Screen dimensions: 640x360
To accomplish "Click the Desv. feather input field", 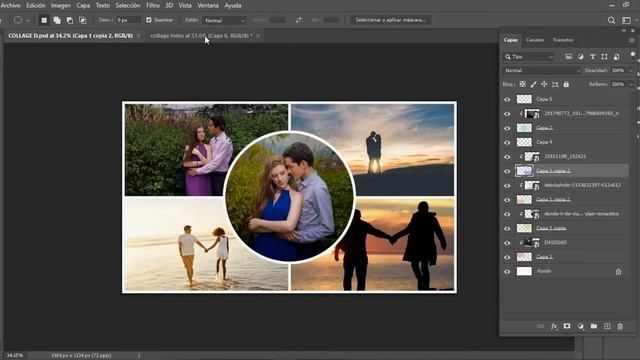I will point(129,20).
